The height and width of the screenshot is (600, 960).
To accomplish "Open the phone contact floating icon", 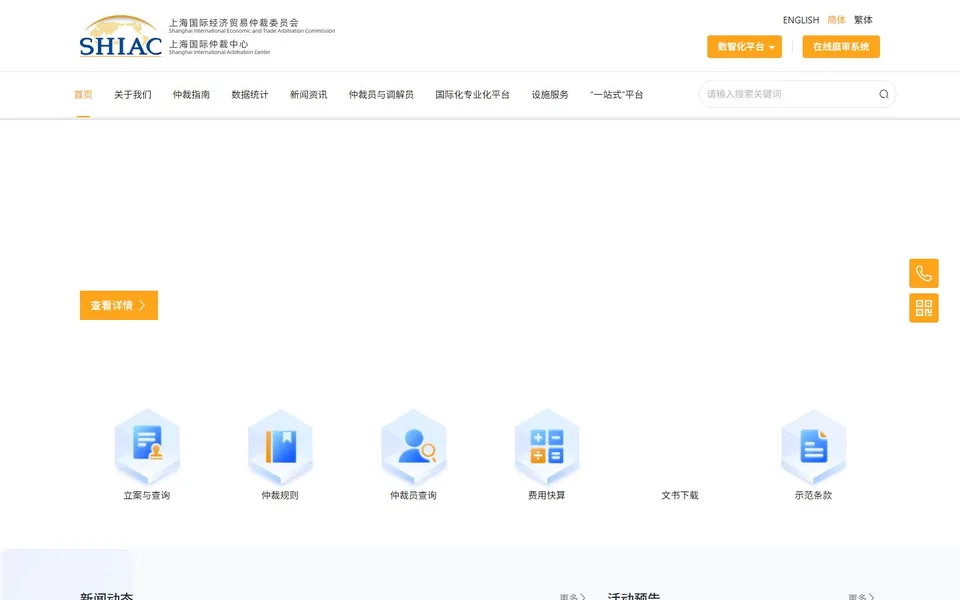I will [x=923, y=273].
